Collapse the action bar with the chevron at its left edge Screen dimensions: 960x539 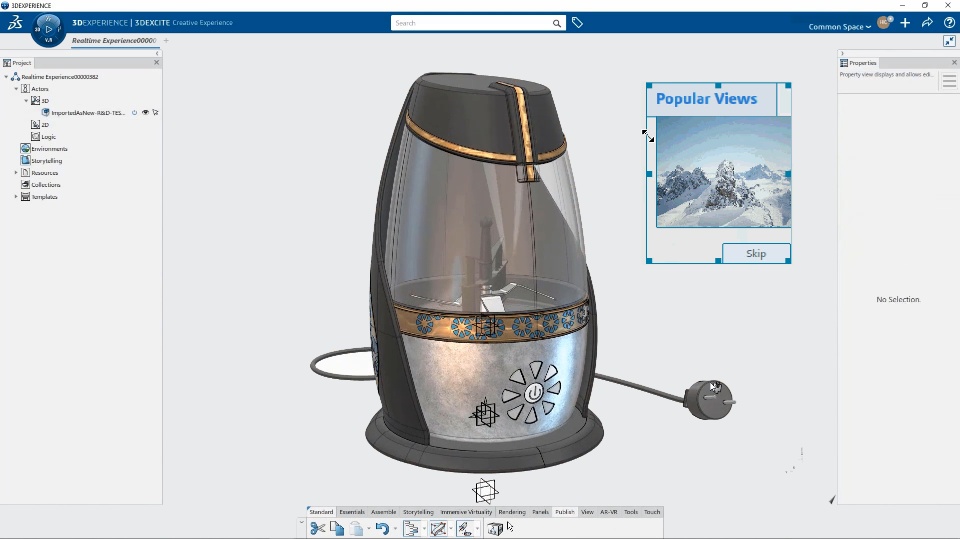301,522
